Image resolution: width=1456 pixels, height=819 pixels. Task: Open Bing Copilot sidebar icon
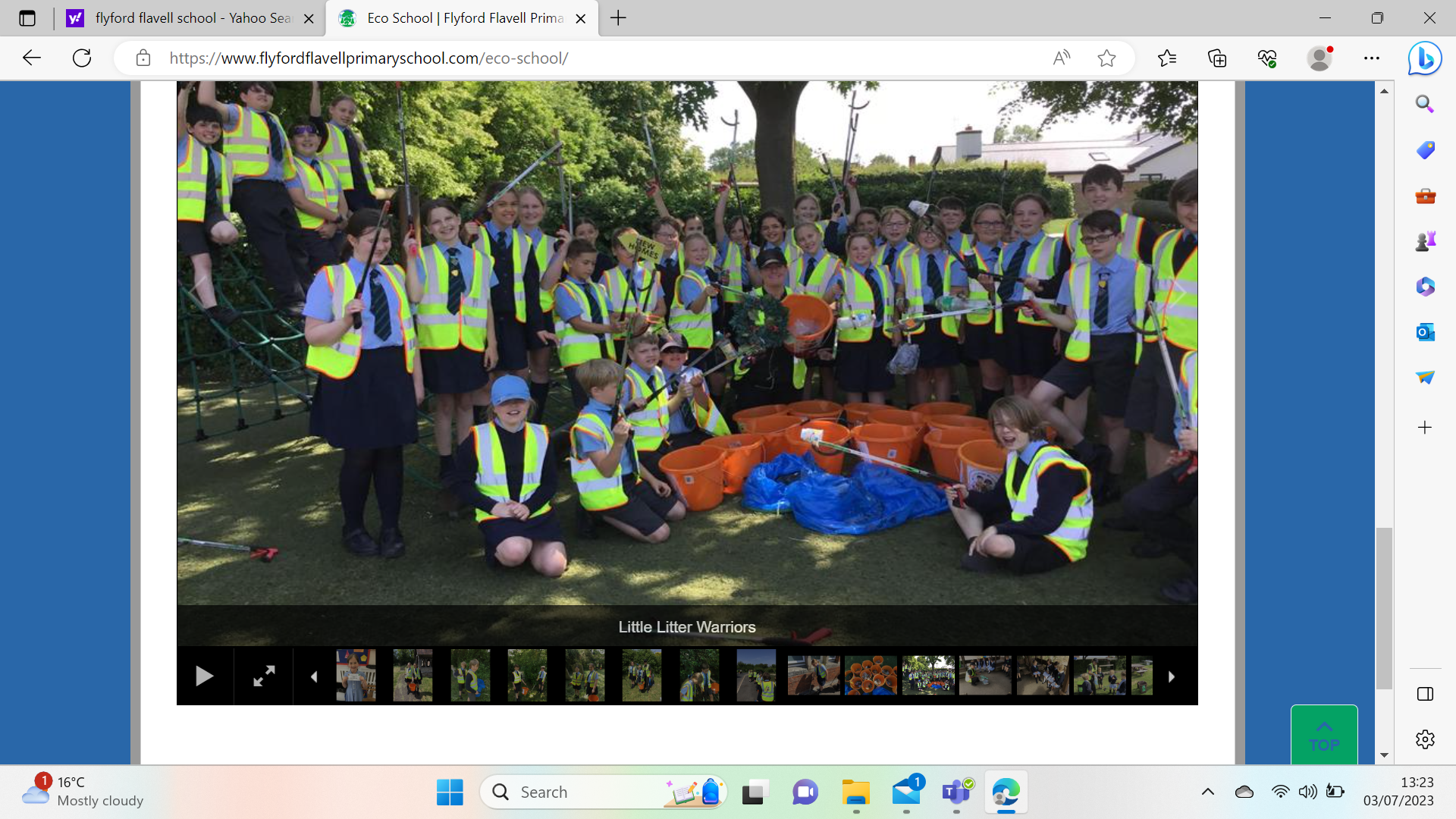1425,58
